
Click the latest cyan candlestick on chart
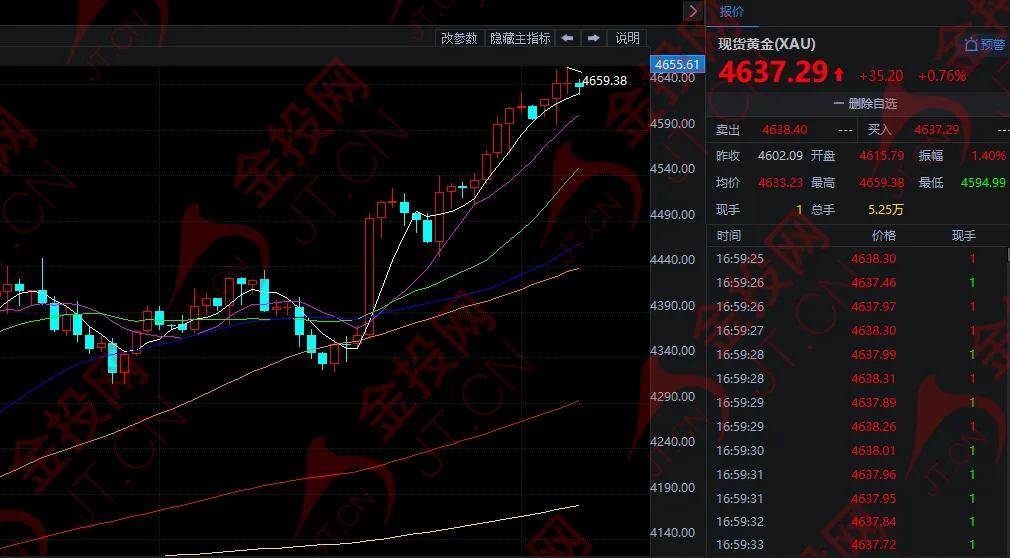pos(579,84)
